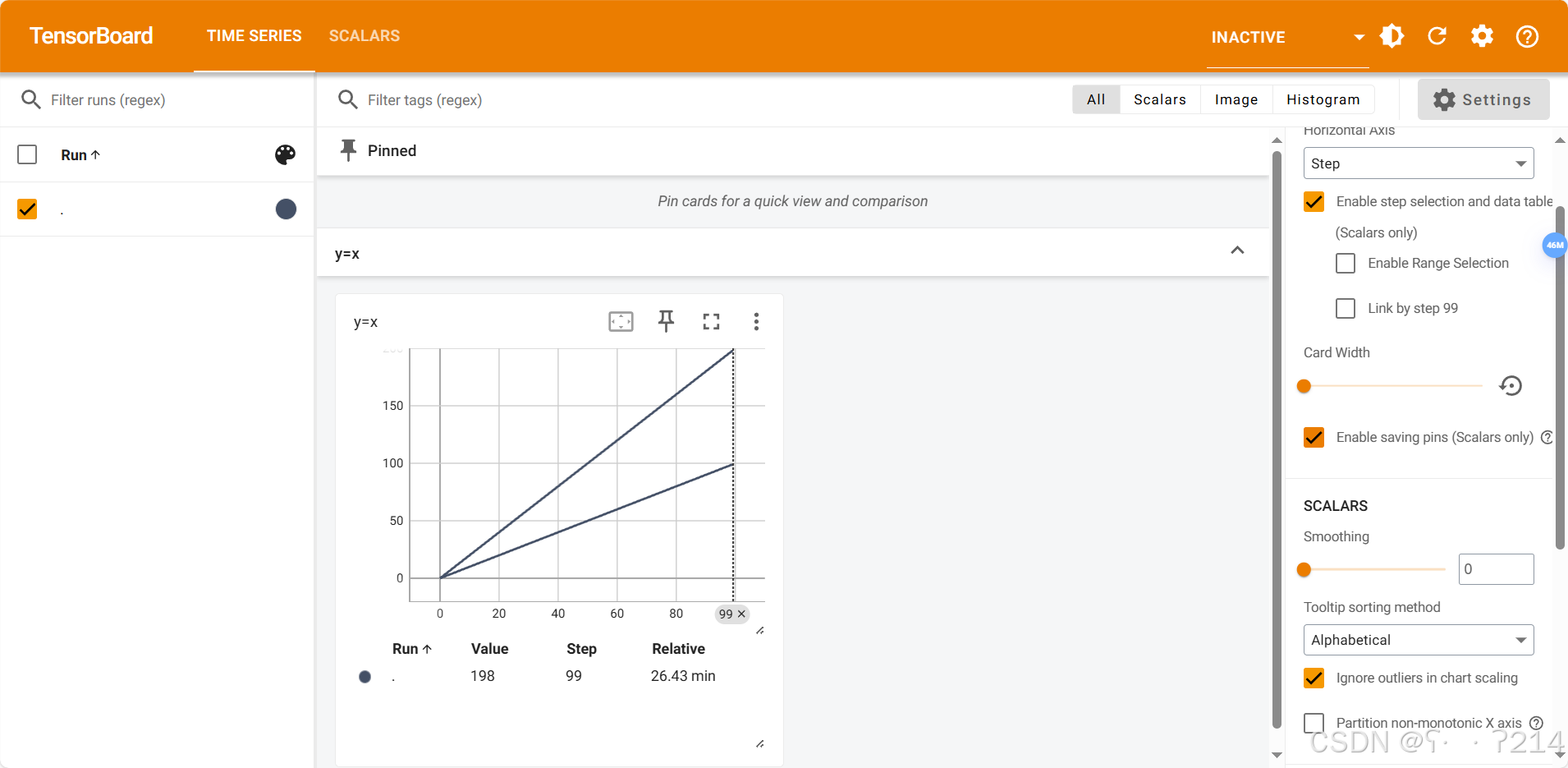Viewport: 1568px width, 768px height.
Task: Open the INACTIVE dashboards dropdown
Action: pyautogui.click(x=1288, y=37)
